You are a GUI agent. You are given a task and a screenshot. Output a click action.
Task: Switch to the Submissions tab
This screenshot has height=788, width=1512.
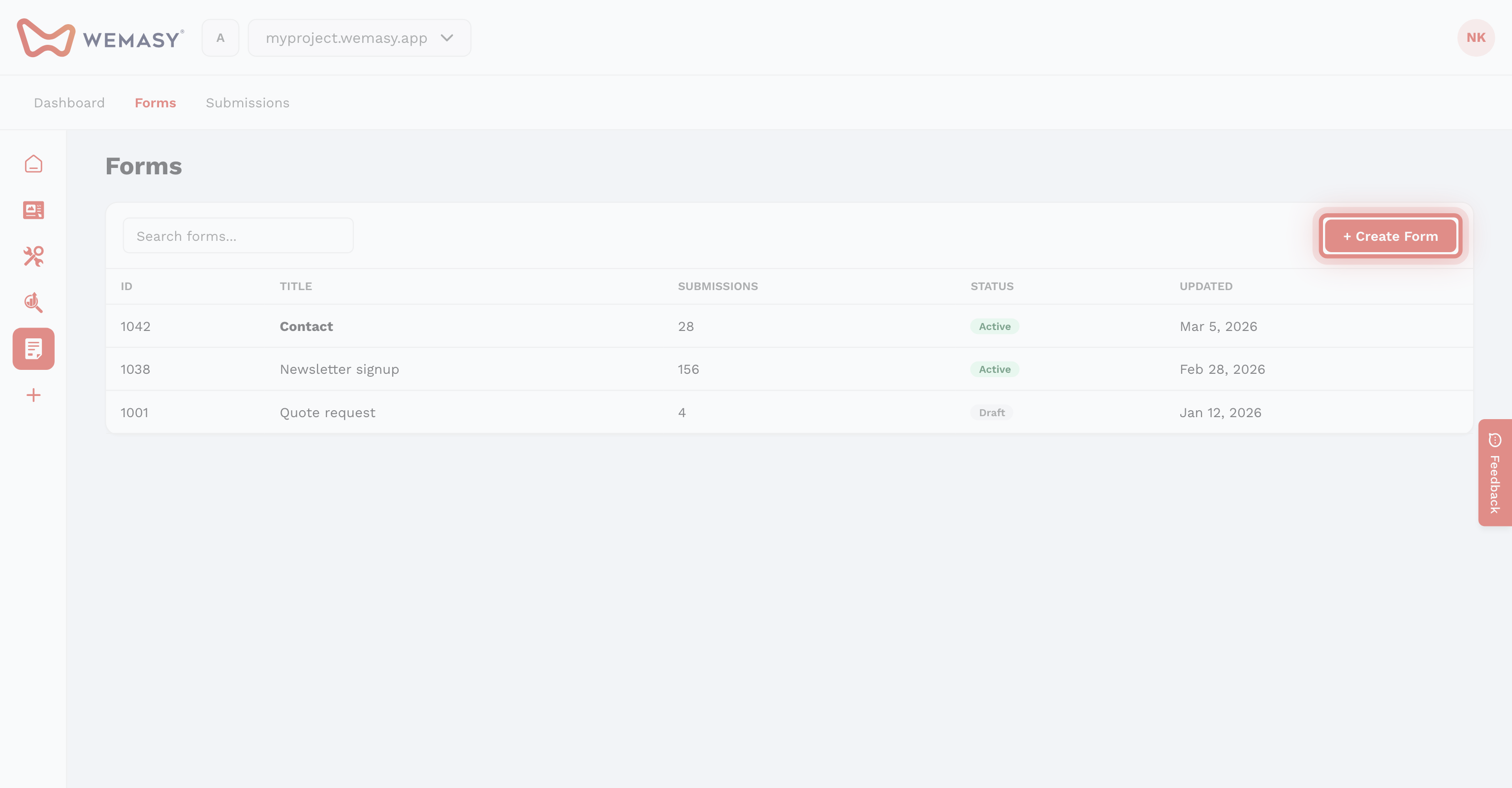click(x=248, y=103)
